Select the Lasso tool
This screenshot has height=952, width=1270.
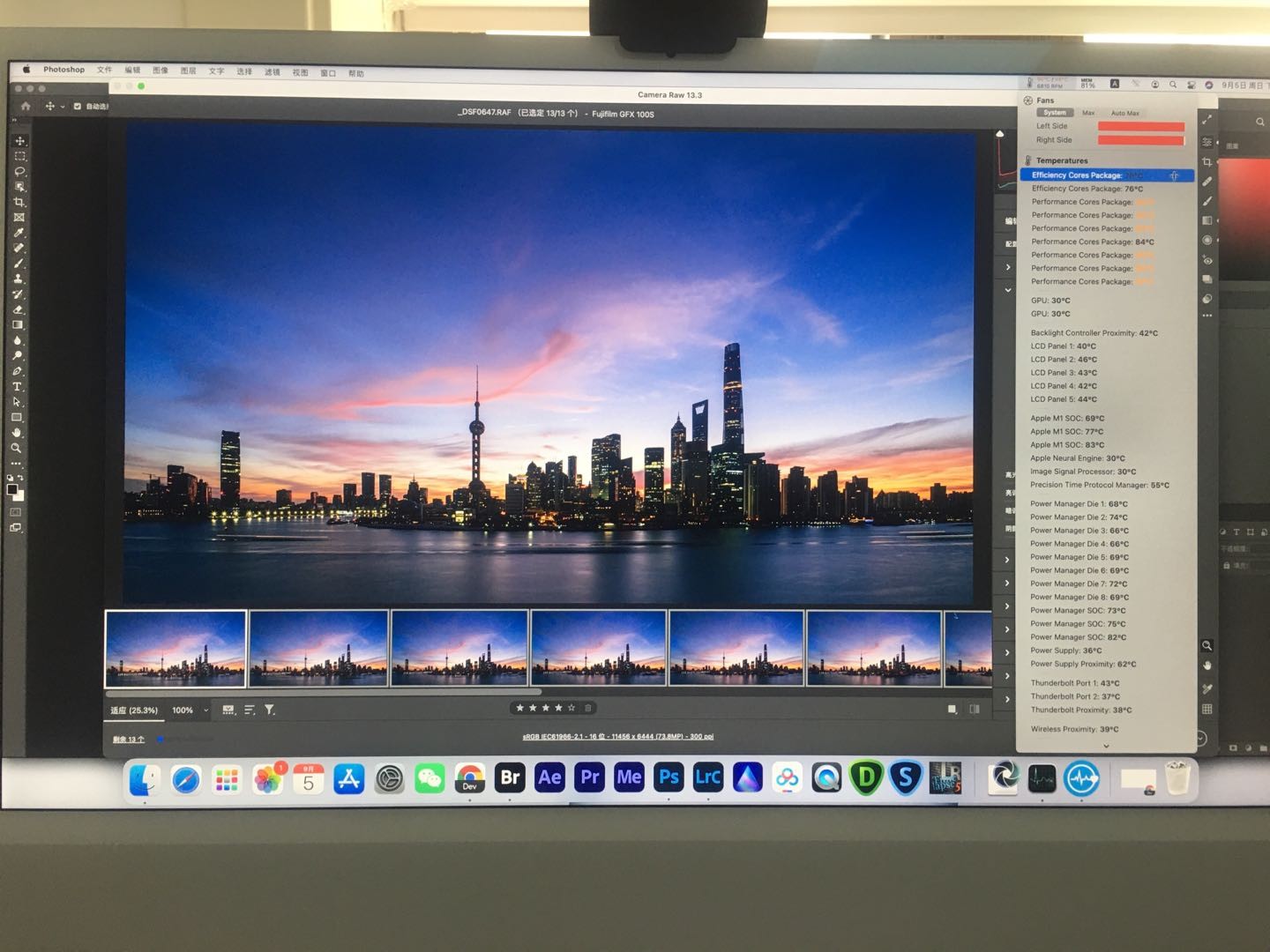click(x=19, y=171)
